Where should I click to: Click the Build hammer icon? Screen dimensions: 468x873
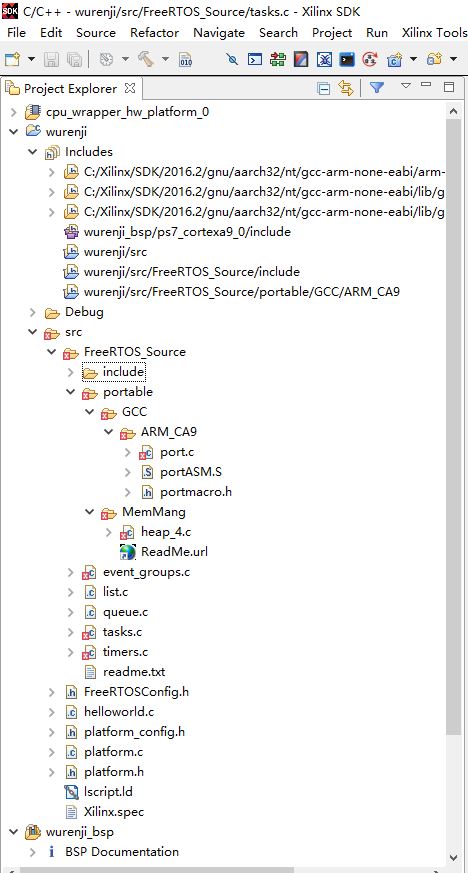(146, 59)
